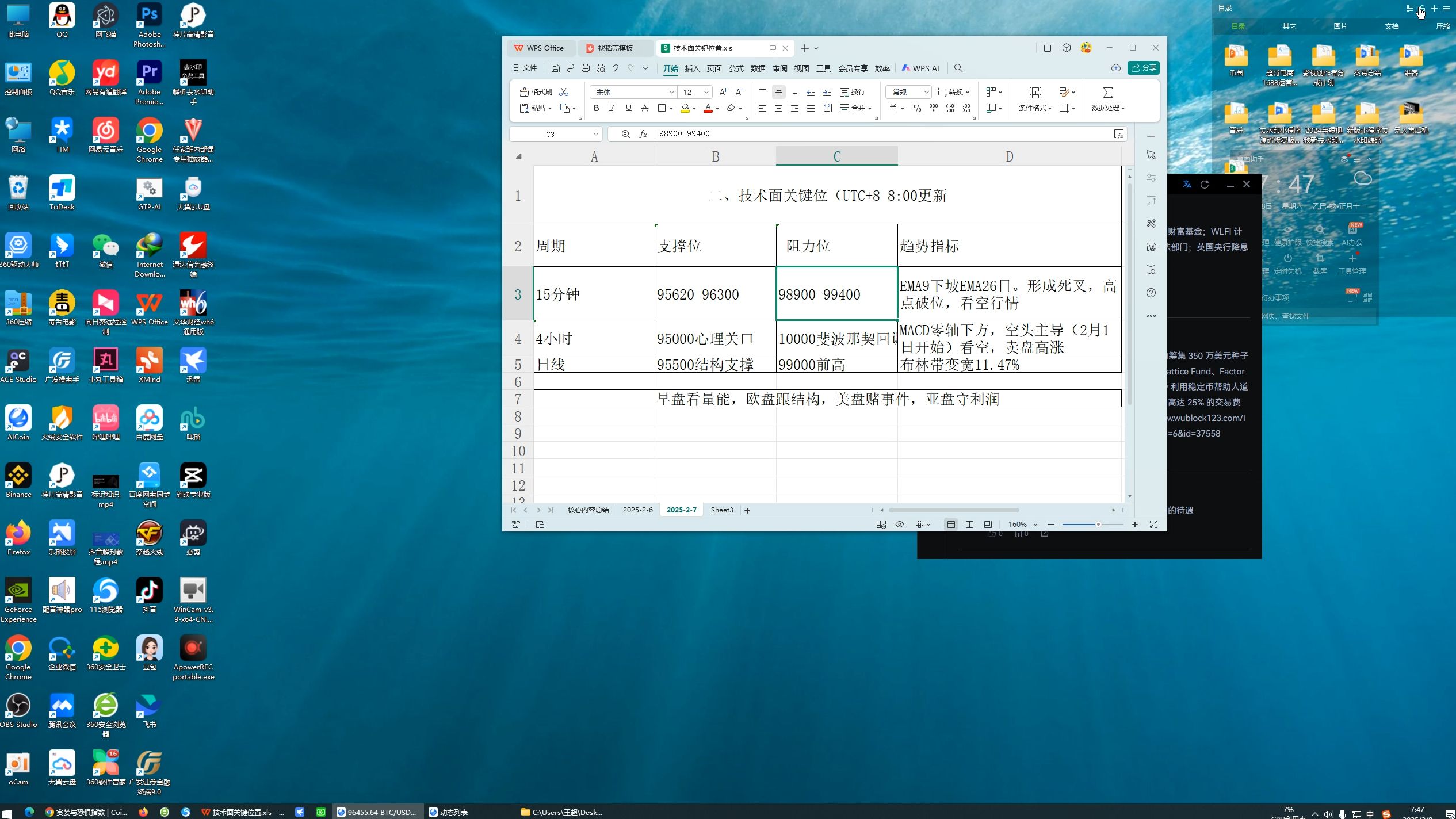Click the Print icon in quick toolbar

click(x=586, y=68)
